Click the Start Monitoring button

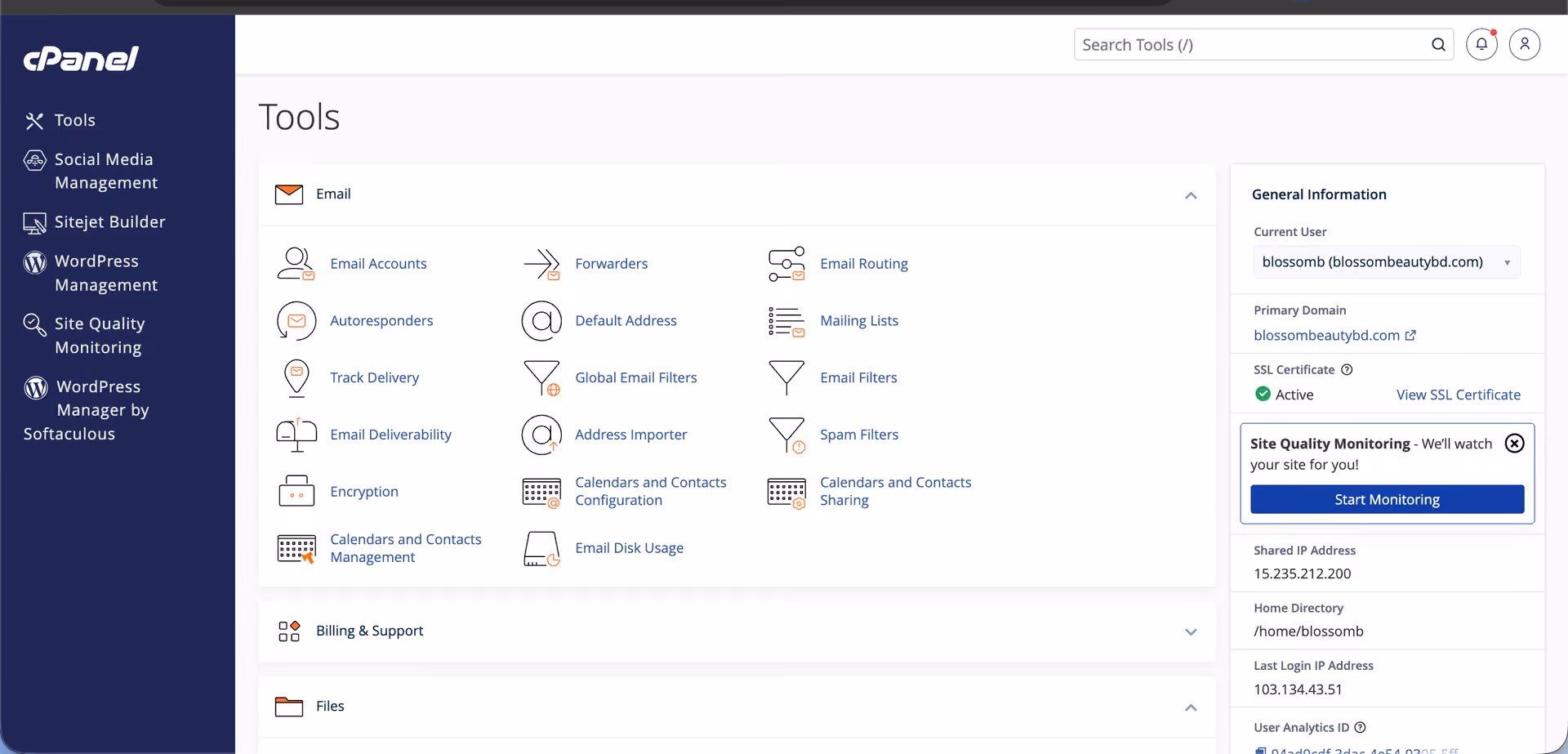tap(1387, 499)
